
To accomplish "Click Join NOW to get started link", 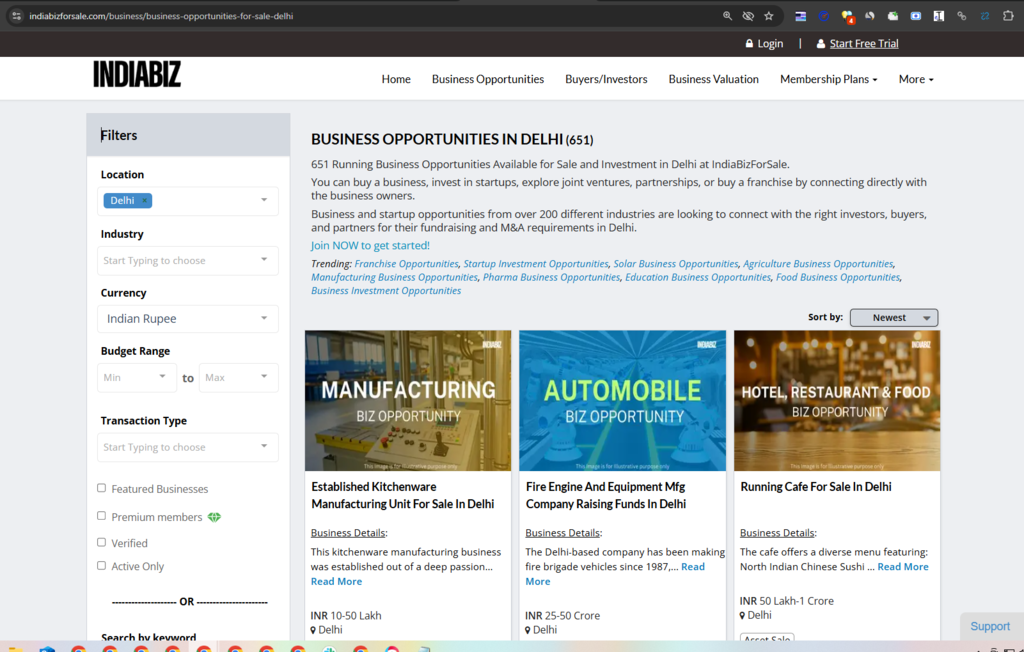I will [x=370, y=246].
